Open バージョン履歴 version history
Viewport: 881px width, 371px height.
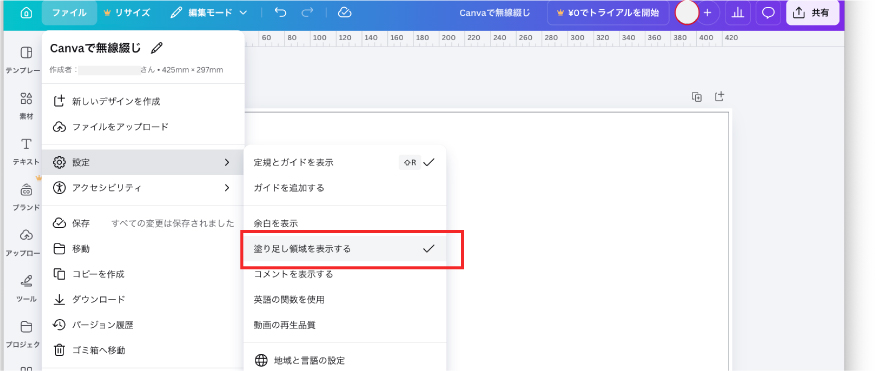(143, 325)
